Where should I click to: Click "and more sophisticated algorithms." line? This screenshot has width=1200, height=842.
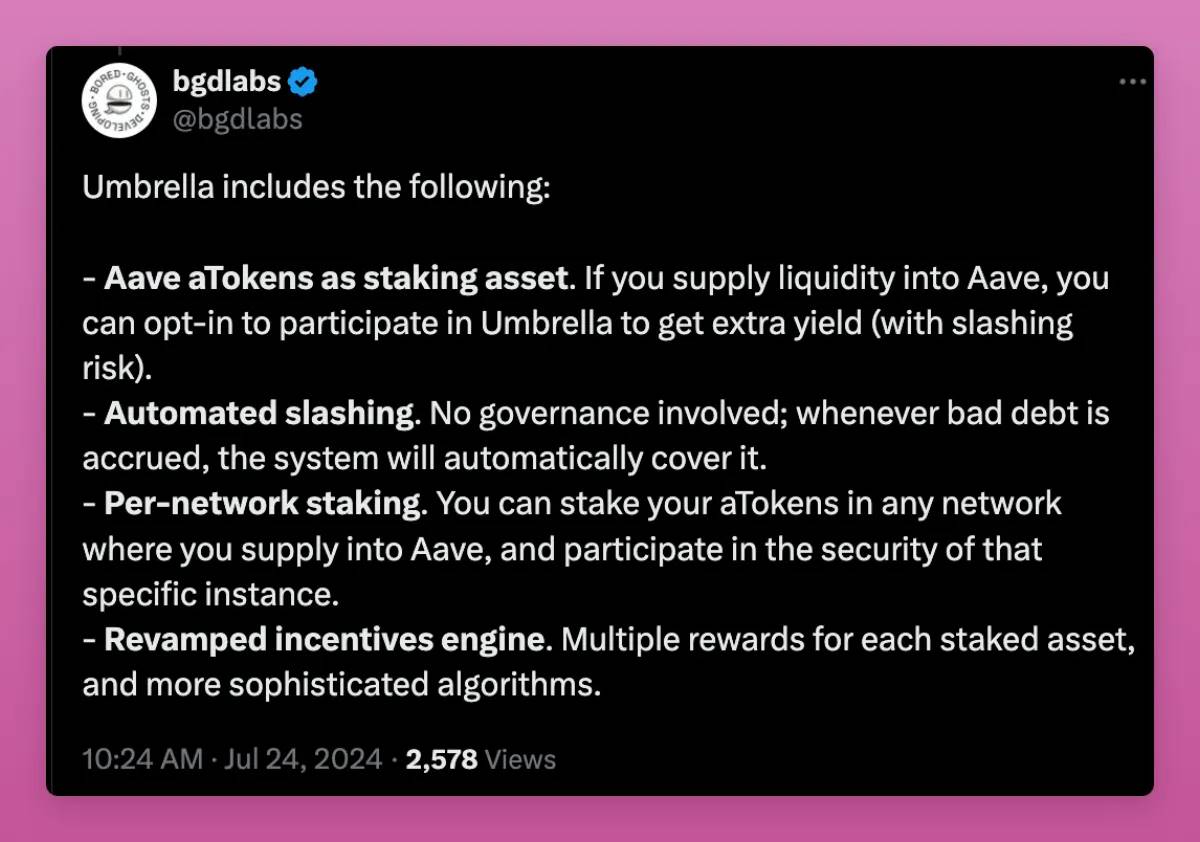[341, 684]
